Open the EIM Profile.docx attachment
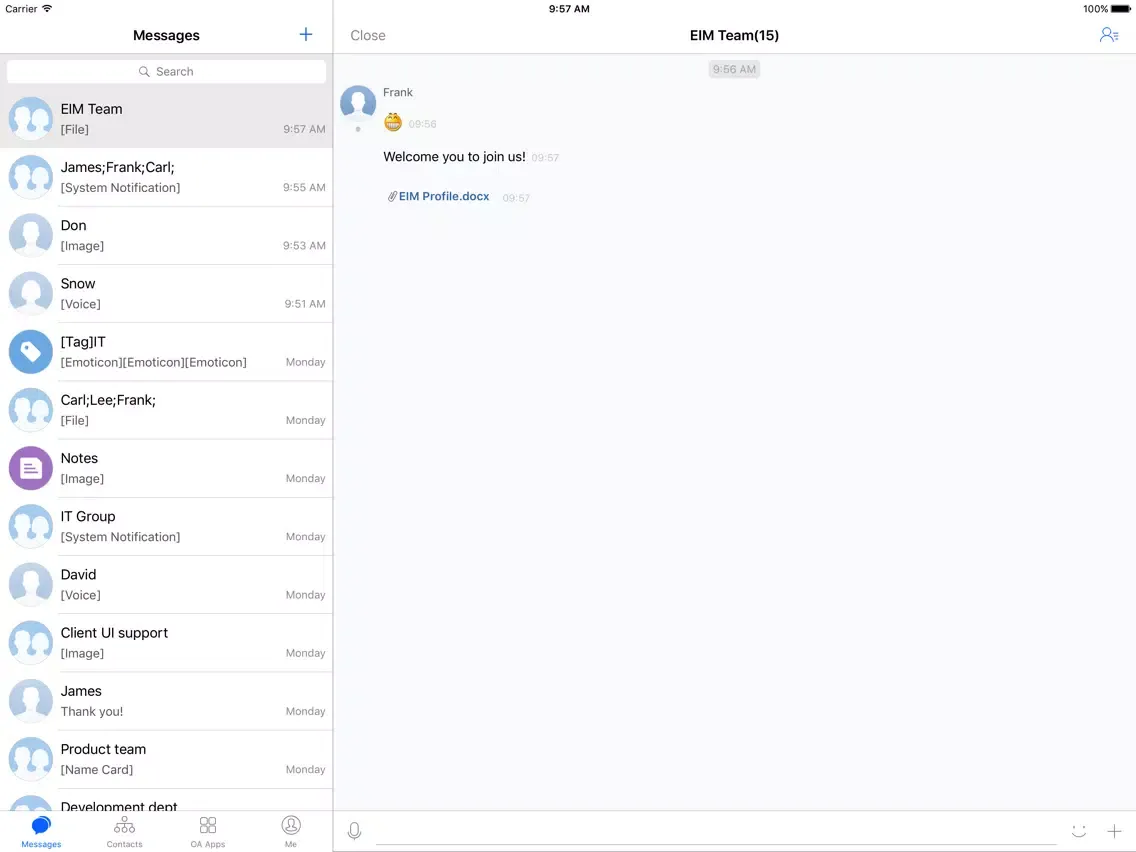Image resolution: width=1136 pixels, height=852 pixels. click(x=443, y=197)
